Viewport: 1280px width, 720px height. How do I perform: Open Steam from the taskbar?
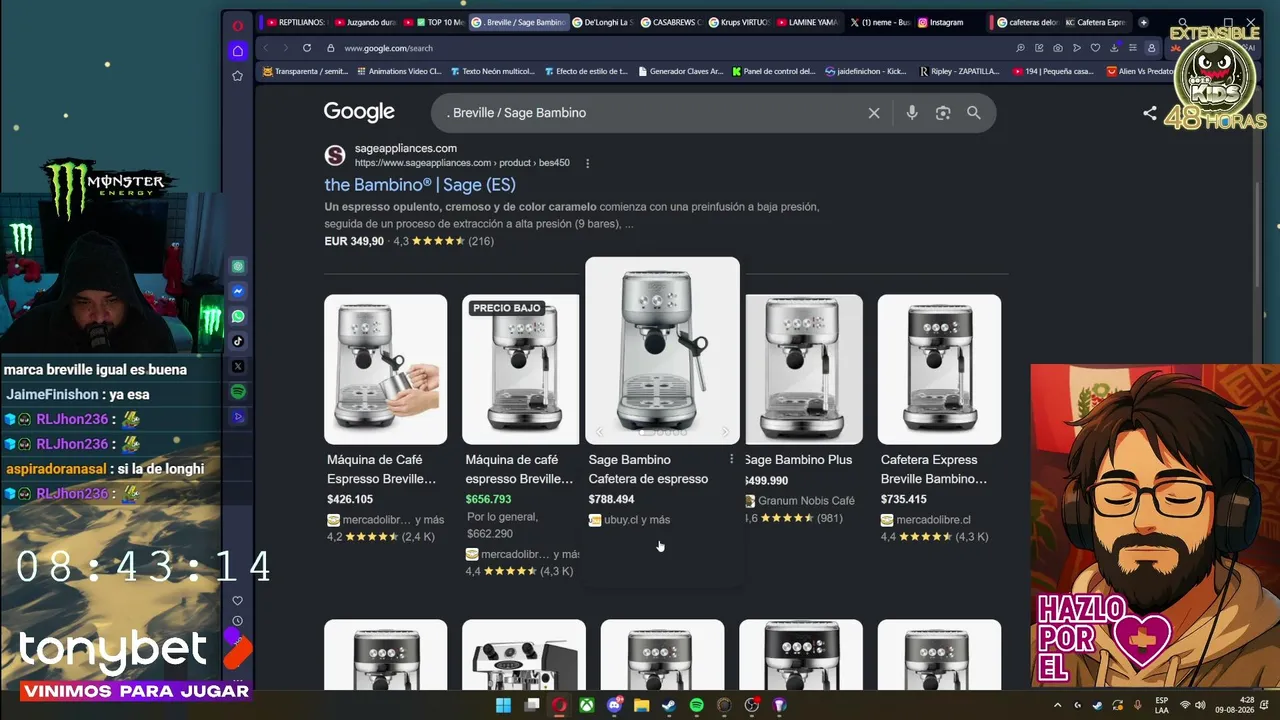669,706
